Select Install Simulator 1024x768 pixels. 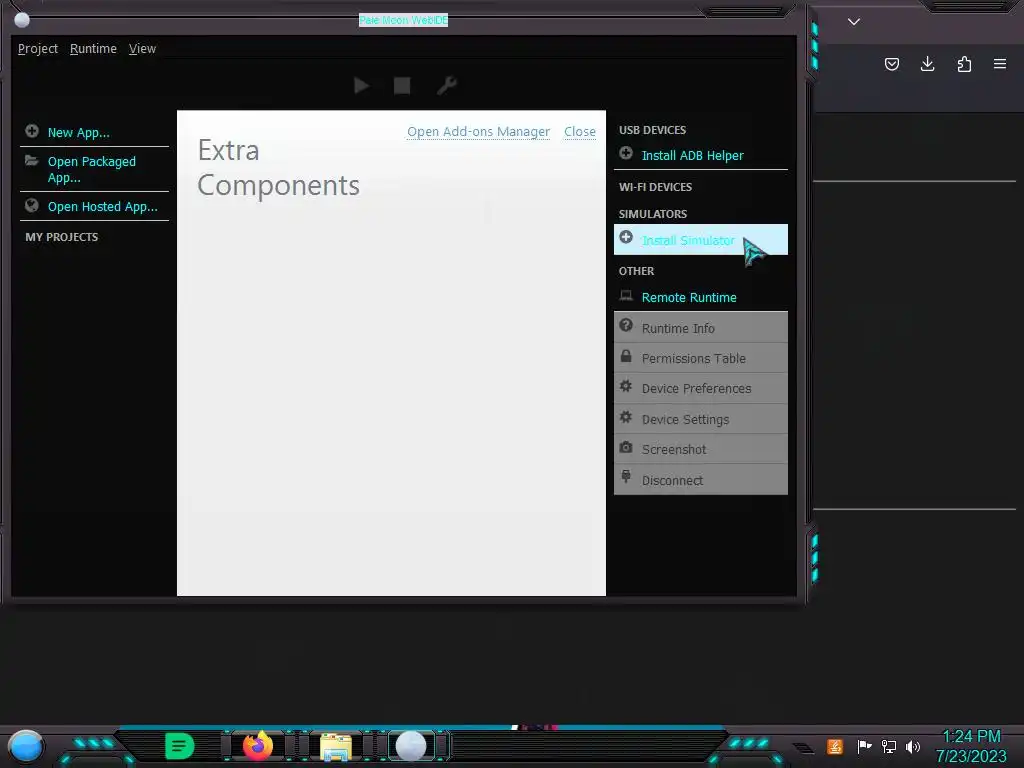701,240
